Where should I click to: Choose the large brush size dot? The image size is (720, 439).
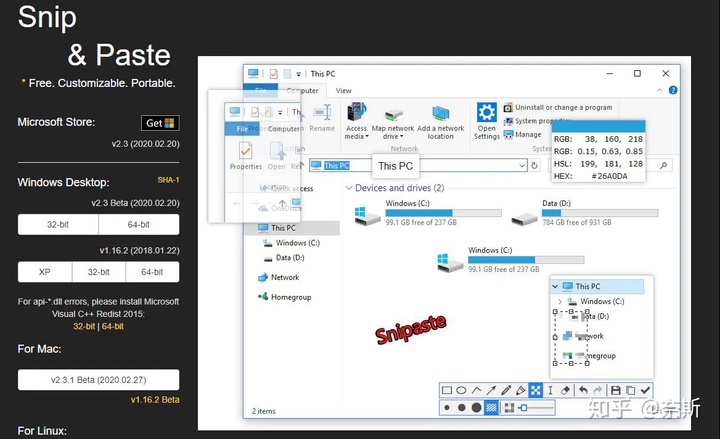[x=477, y=407]
